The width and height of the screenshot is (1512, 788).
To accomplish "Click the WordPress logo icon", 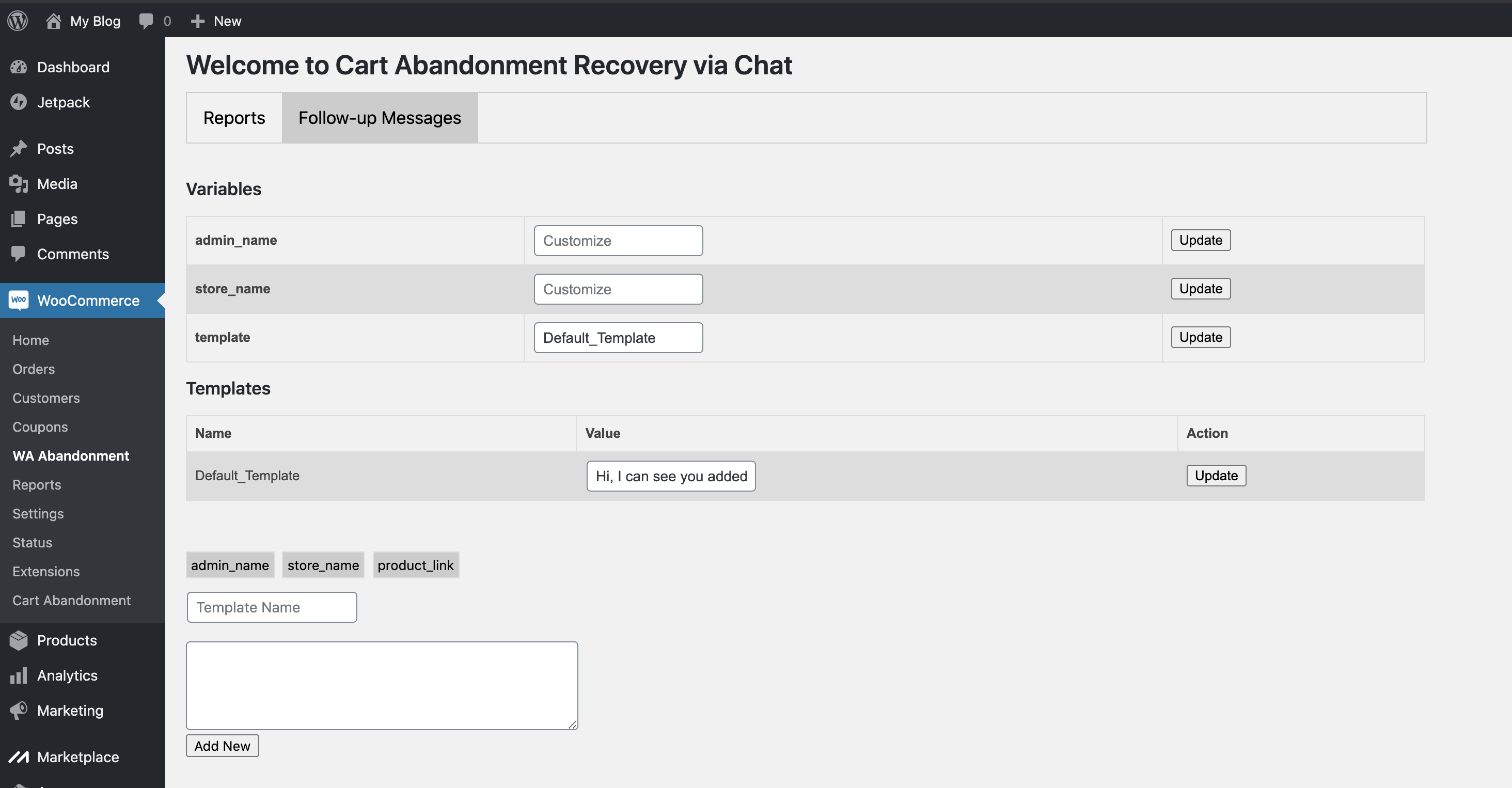I will coord(18,21).
